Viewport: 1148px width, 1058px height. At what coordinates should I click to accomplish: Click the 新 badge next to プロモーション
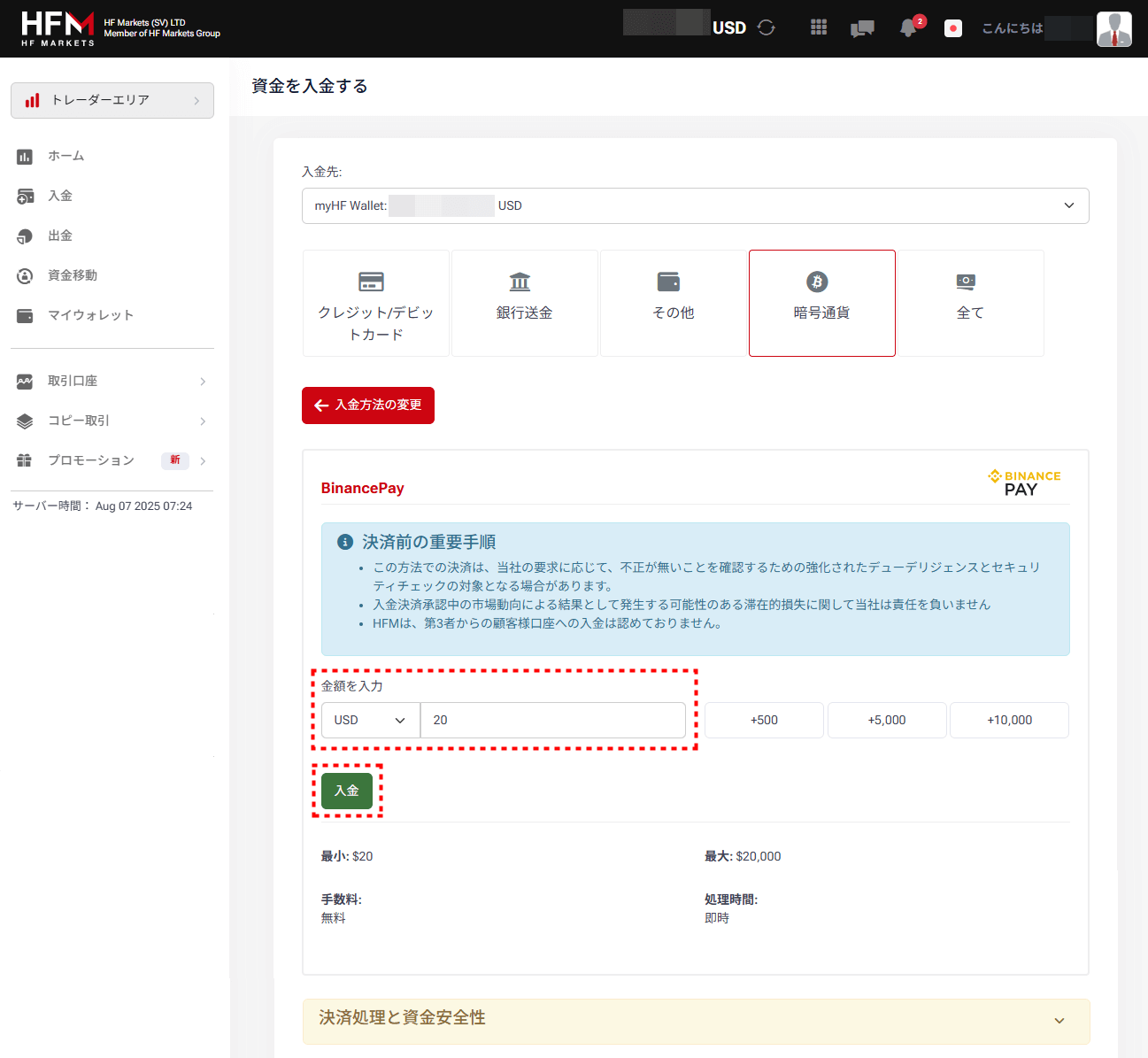[175, 460]
